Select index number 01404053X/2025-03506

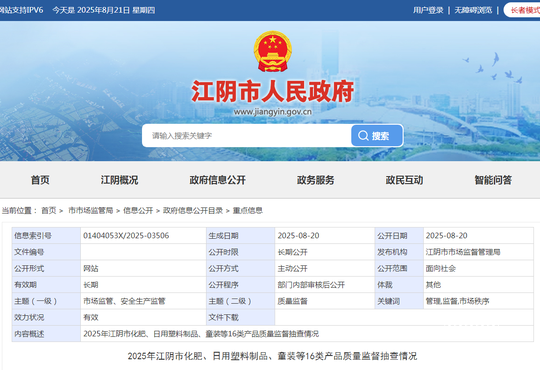[126, 236]
